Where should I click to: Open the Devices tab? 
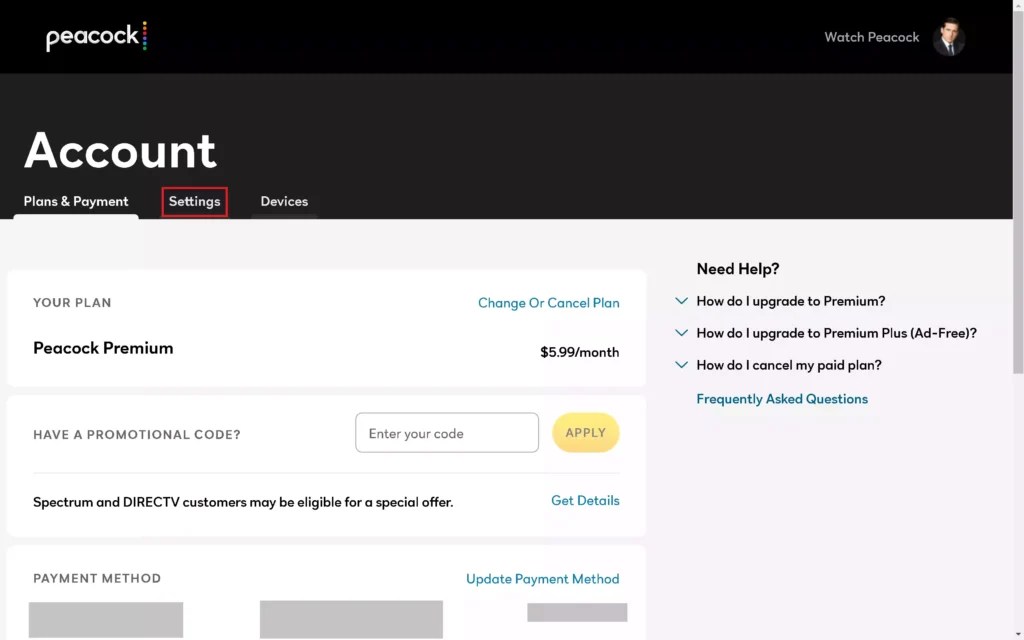(x=284, y=201)
